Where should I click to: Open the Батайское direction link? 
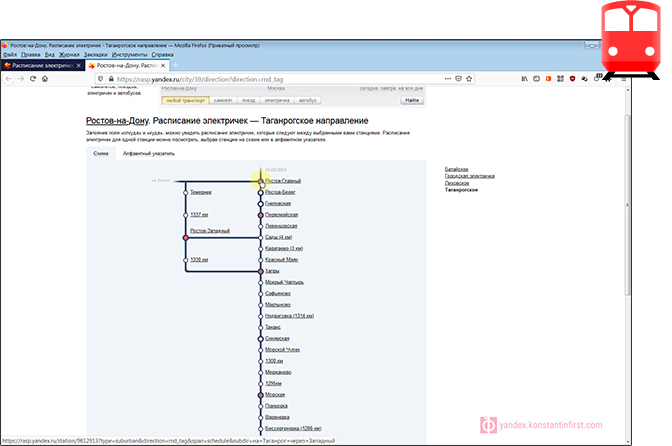click(x=456, y=169)
